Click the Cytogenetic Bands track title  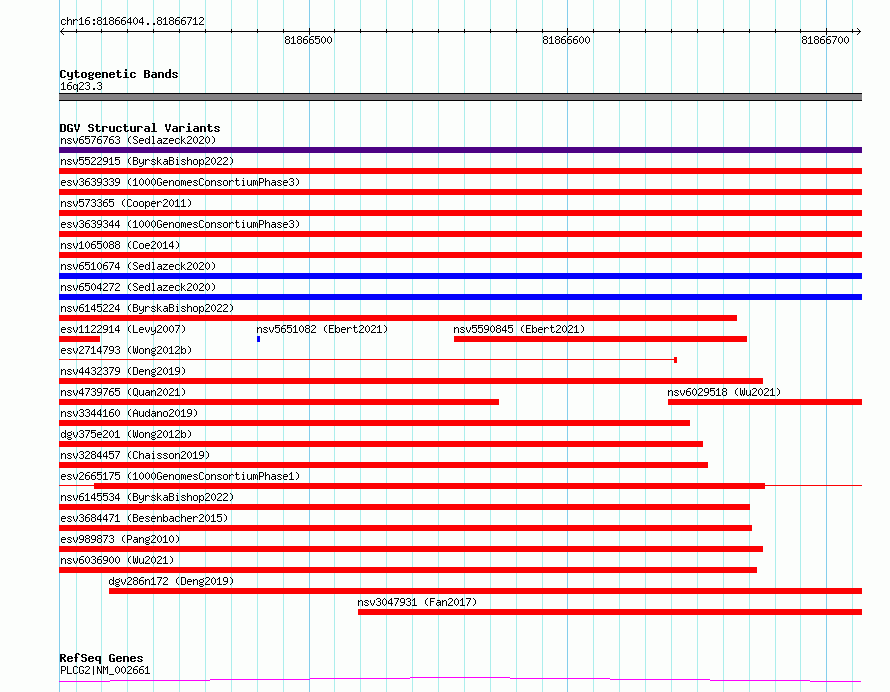119,74
